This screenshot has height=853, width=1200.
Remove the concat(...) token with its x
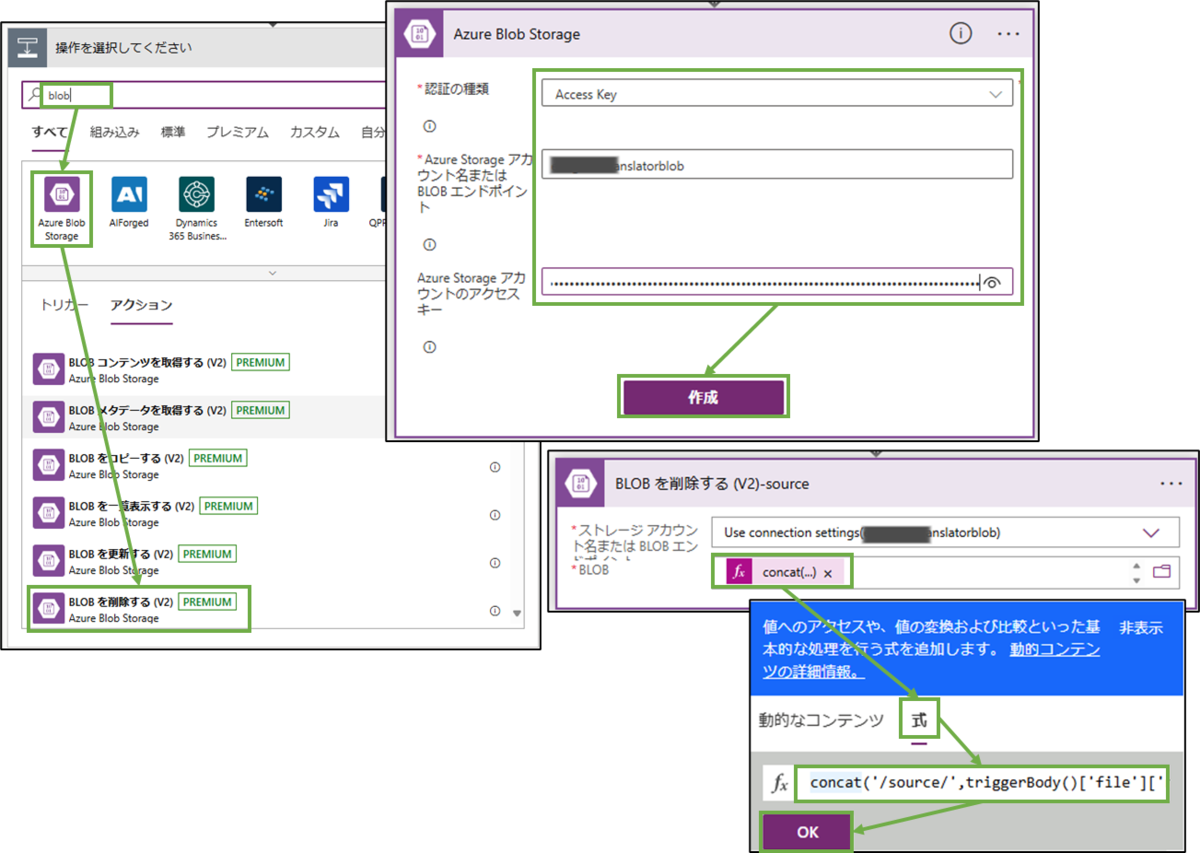pyautogui.click(x=828, y=574)
